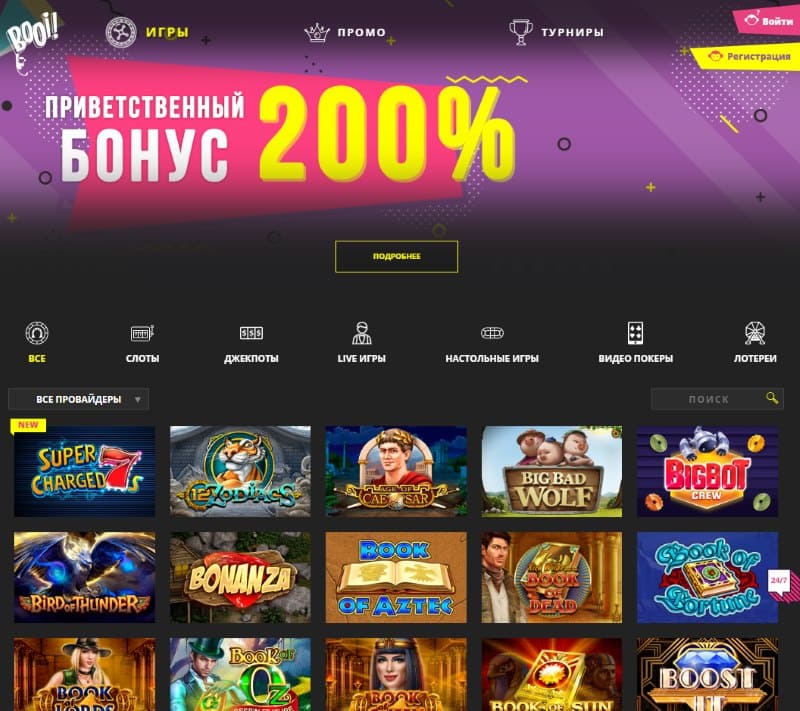Click the trophy icon for Турниры
The width and height of the screenshot is (800, 711).
tap(521, 32)
